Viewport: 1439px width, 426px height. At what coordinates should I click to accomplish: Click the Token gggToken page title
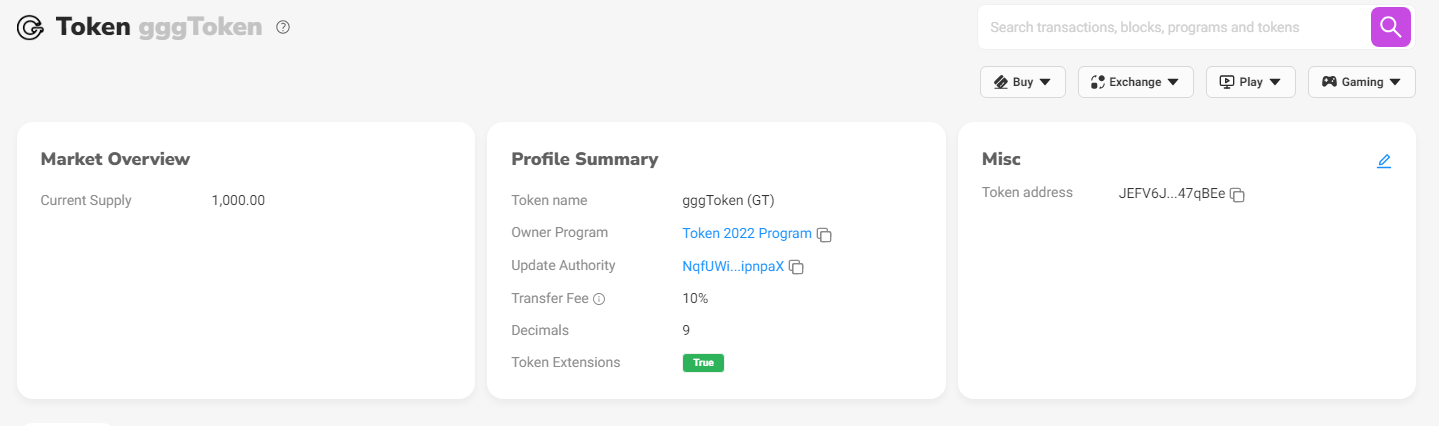point(158,28)
